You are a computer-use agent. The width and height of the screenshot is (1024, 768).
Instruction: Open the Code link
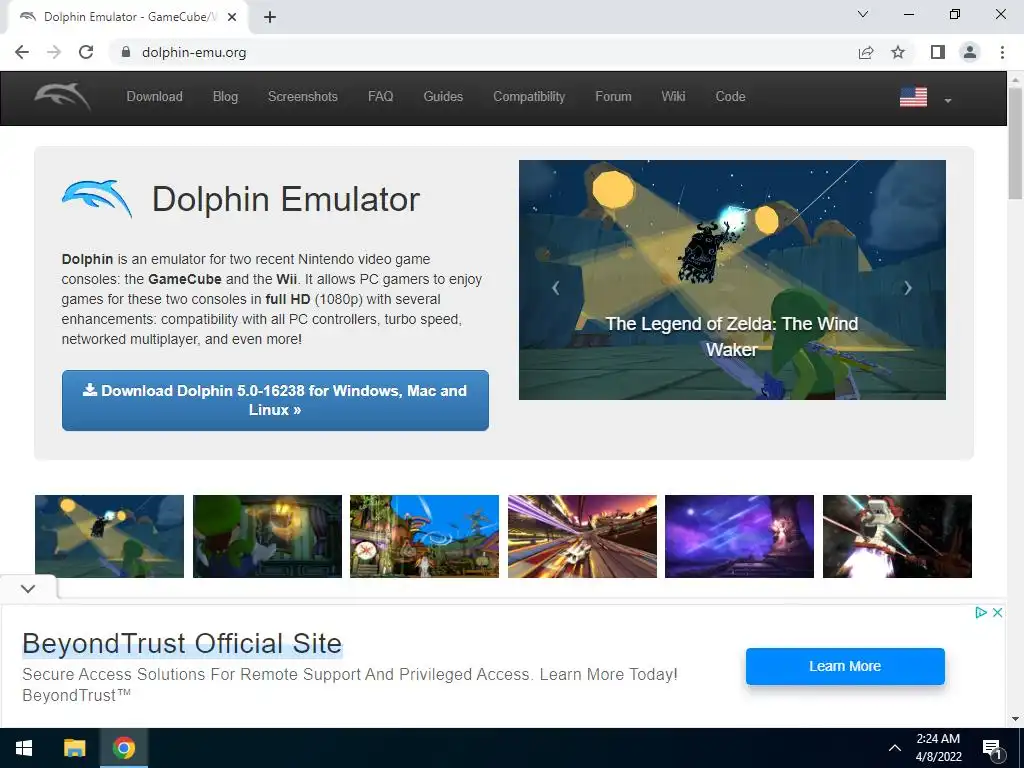(730, 97)
